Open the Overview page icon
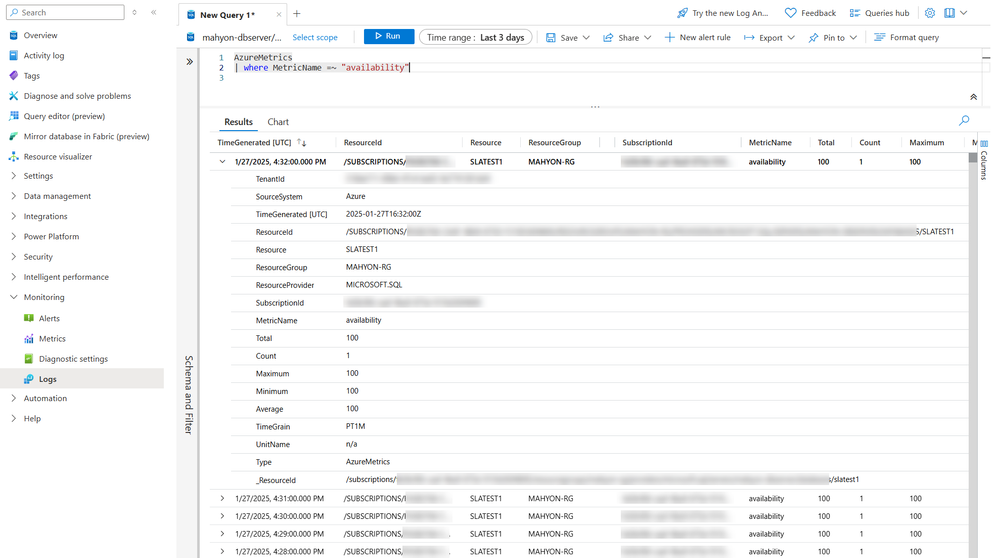The width and height of the screenshot is (999, 558). (13, 35)
